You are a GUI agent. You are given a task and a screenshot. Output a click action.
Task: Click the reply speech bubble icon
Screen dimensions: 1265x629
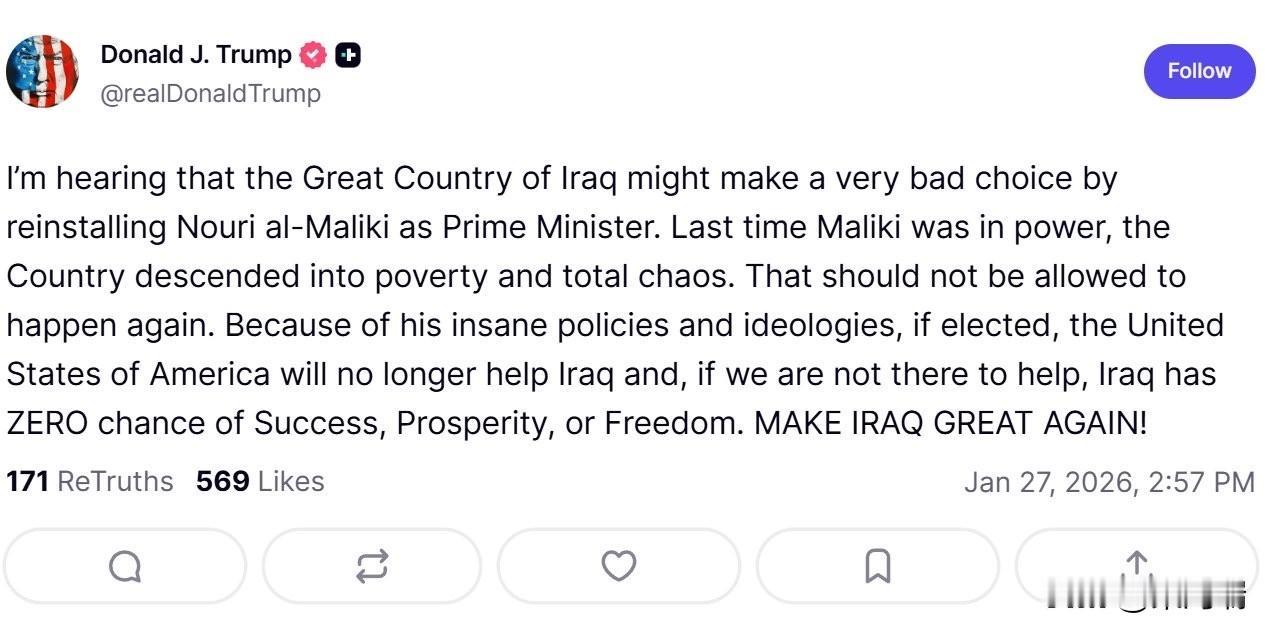pos(125,567)
